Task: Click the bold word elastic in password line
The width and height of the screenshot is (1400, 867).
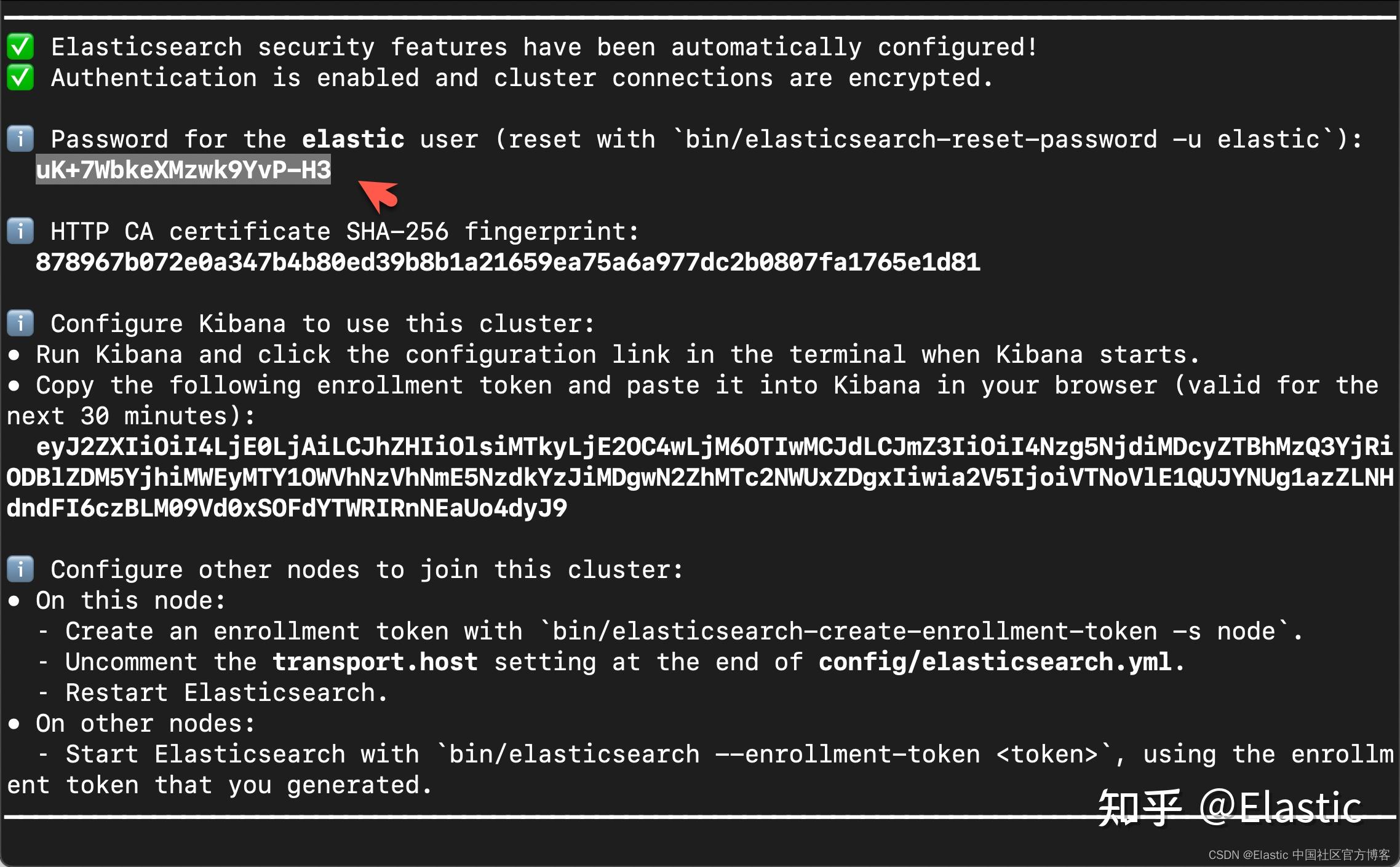Action: [x=353, y=139]
